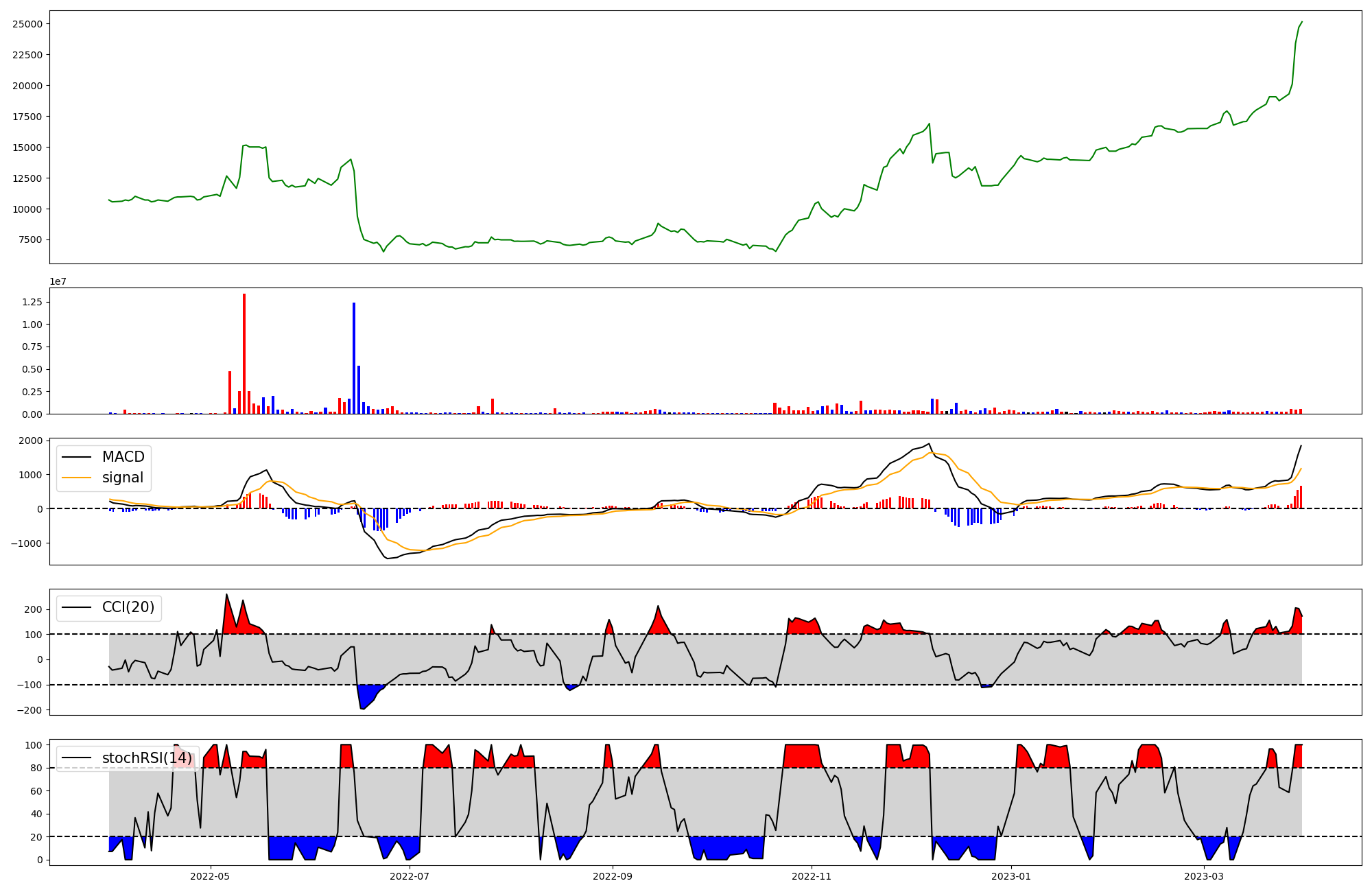Click the 80 label on stochRSI axis

[x=36, y=768]
